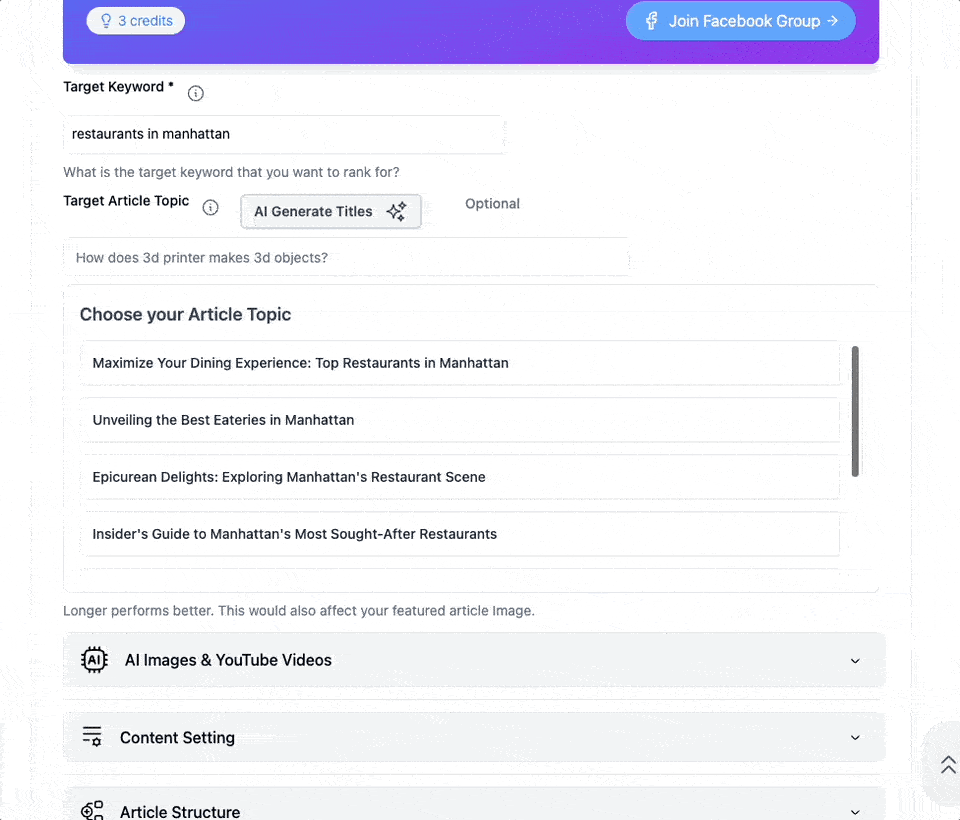960x820 pixels.
Task: Select the Maximize Your Dining Experience topic
Action: click(x=460, y=363)
